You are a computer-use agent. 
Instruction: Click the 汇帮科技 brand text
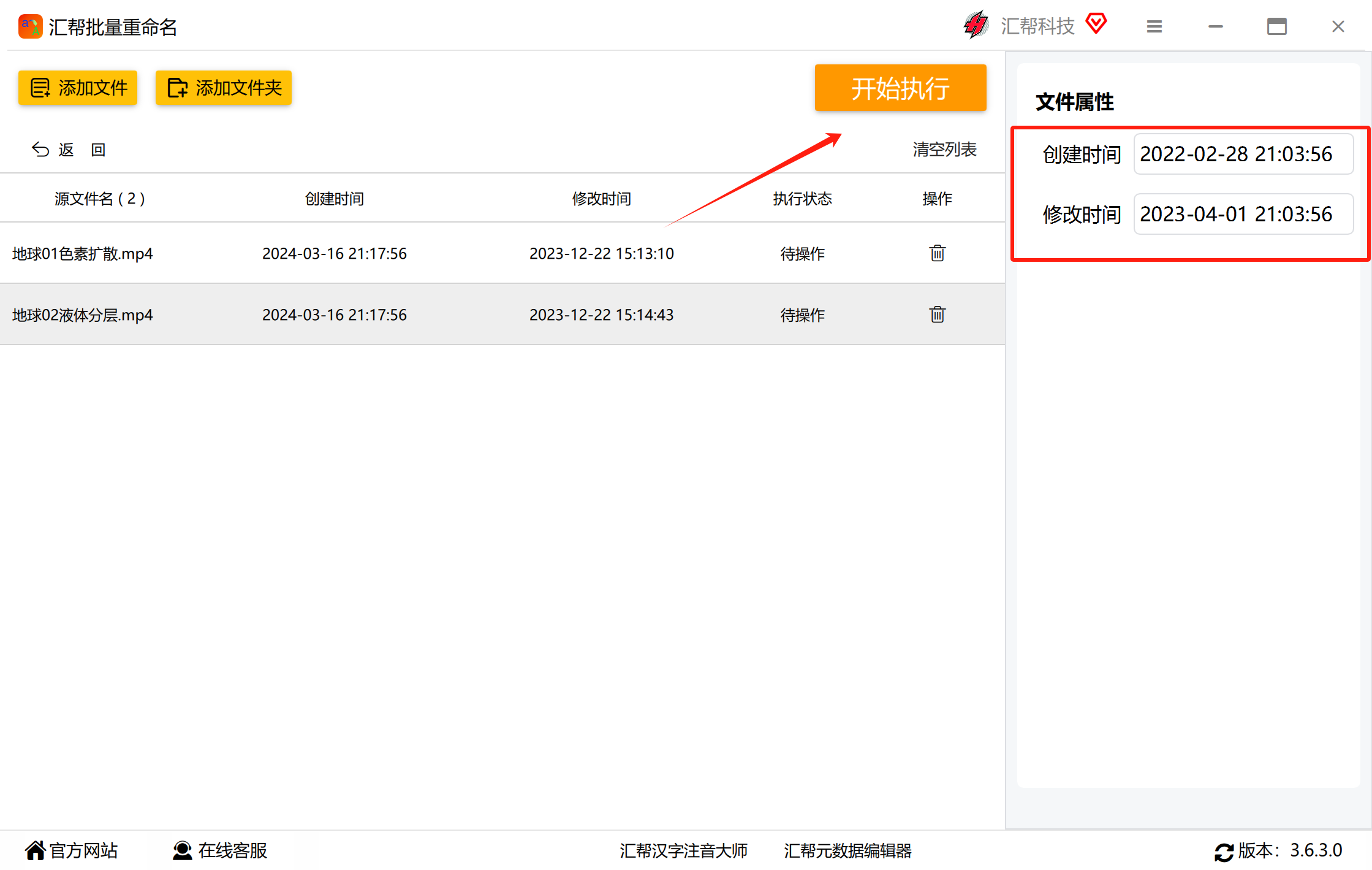(1038, 26)
